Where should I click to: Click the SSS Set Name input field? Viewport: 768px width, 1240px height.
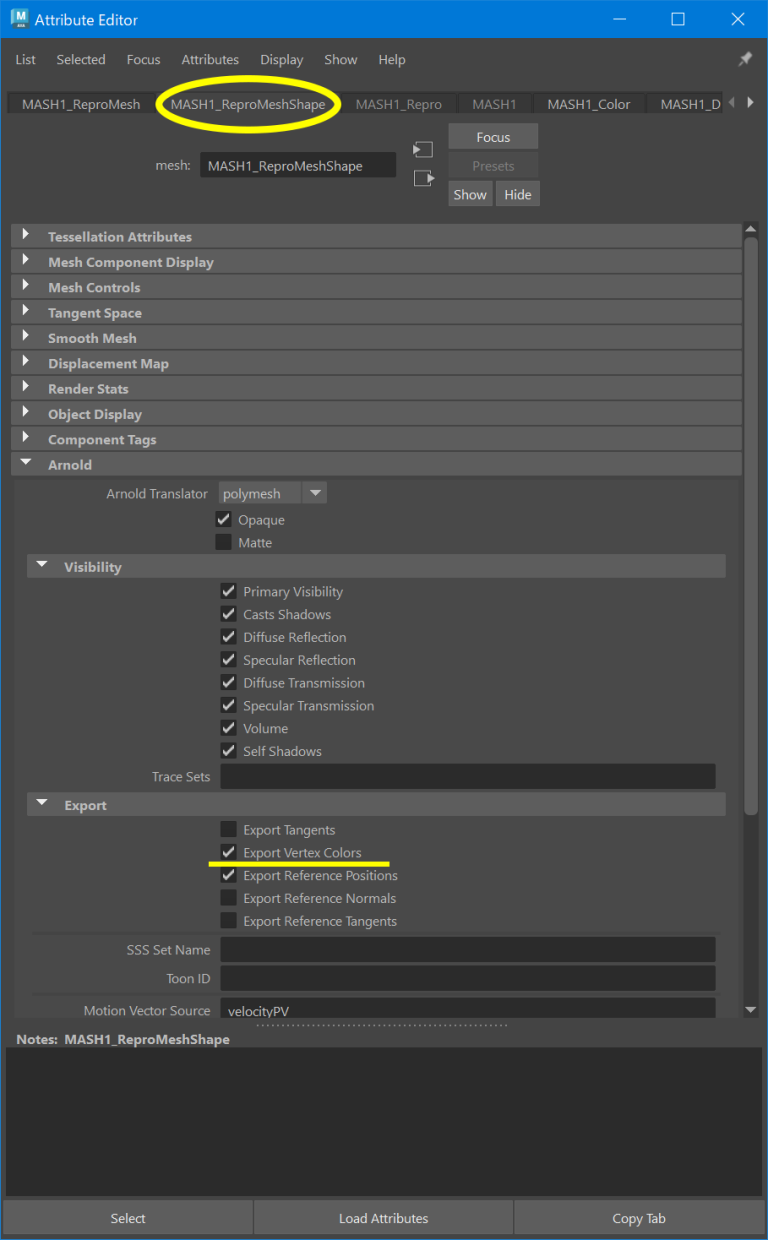tap(467, 949)
